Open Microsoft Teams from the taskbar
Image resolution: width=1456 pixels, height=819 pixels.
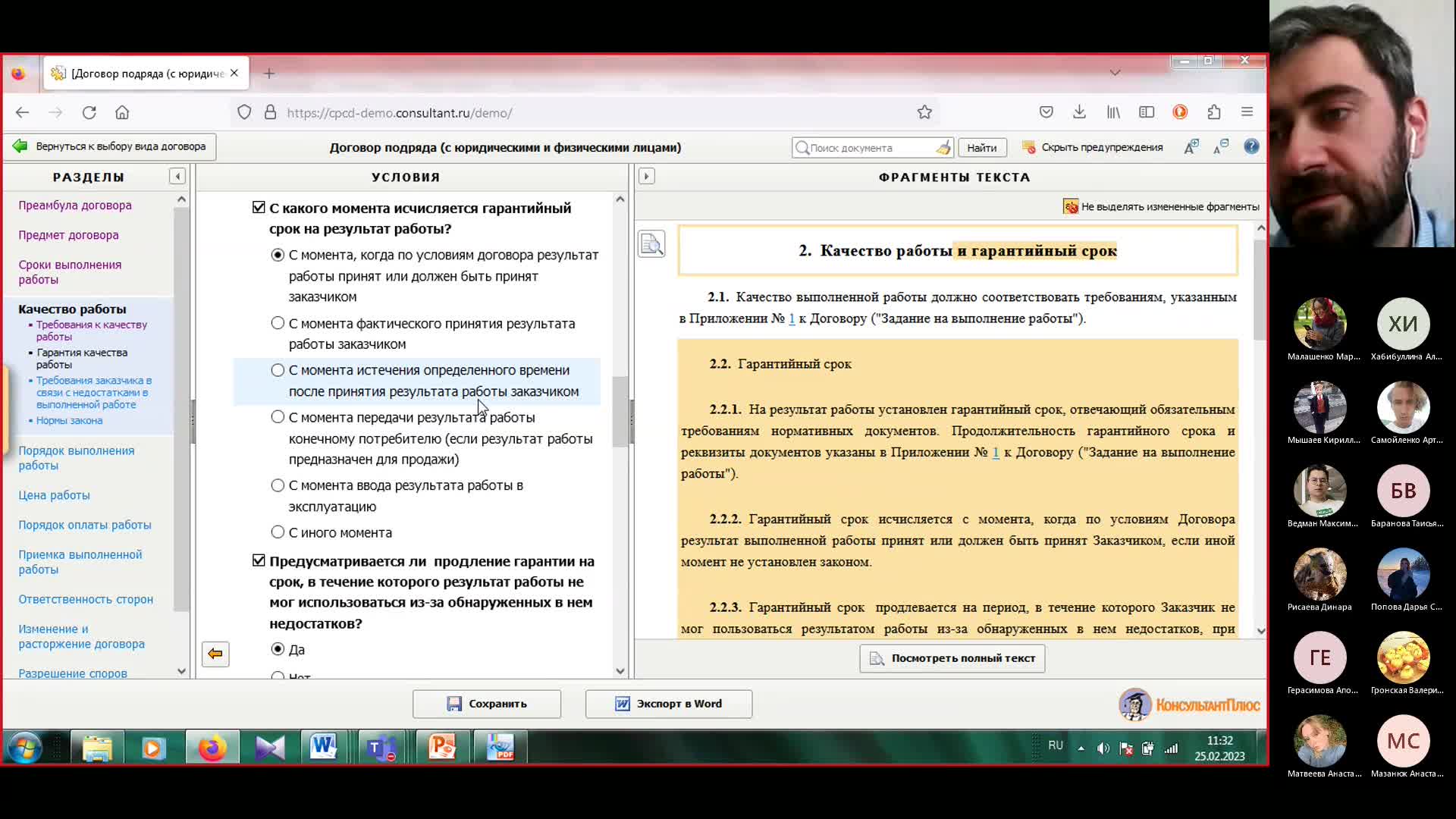381,748
